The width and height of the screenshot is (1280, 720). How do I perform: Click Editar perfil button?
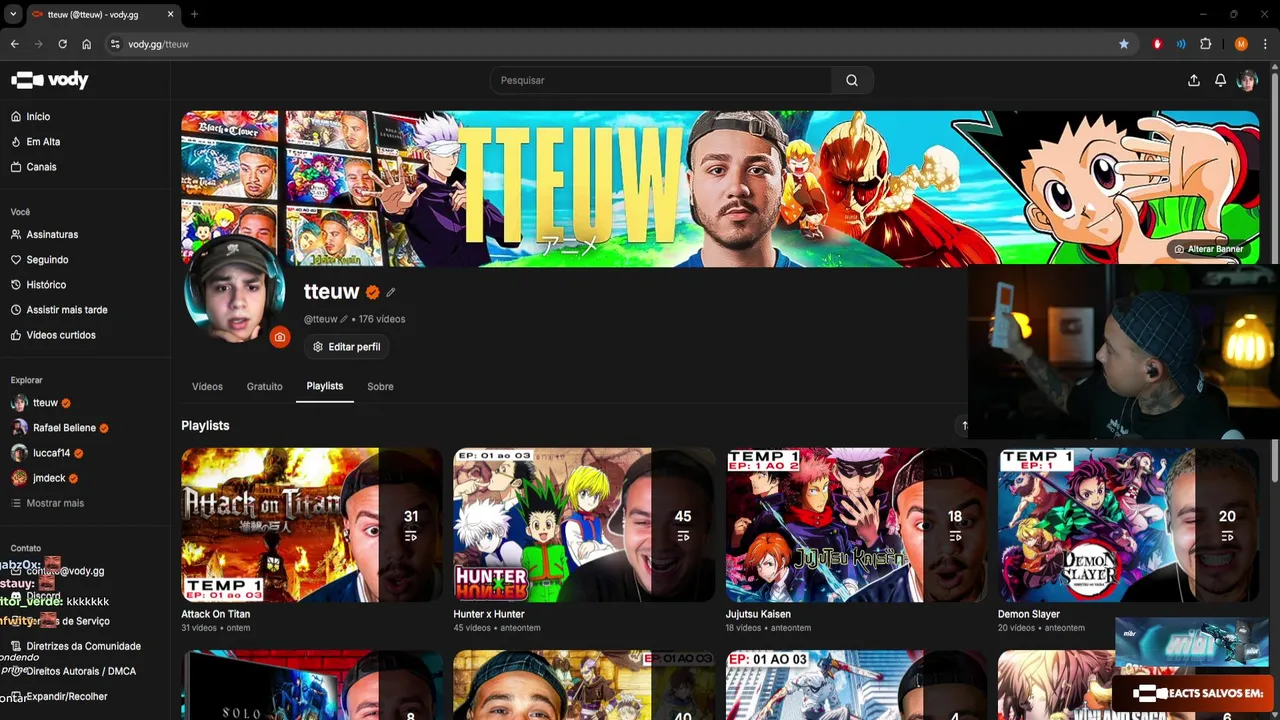(x=347, y=347)
